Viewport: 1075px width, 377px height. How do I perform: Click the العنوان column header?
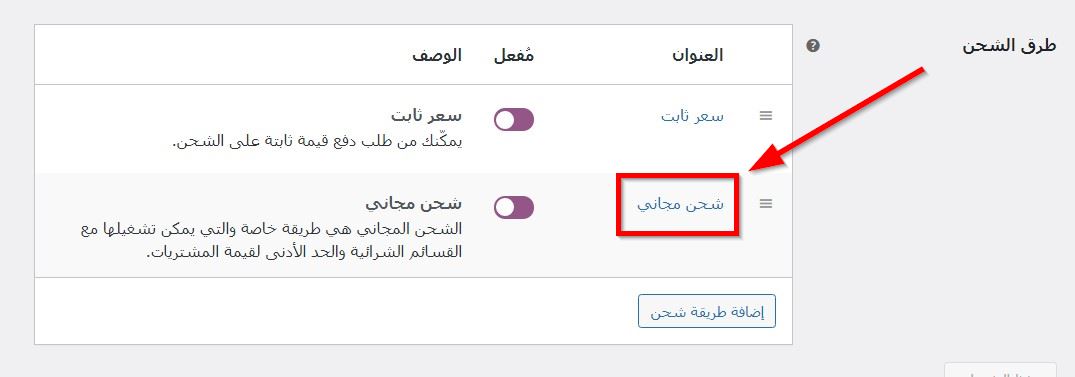click(x=697, y=56)
